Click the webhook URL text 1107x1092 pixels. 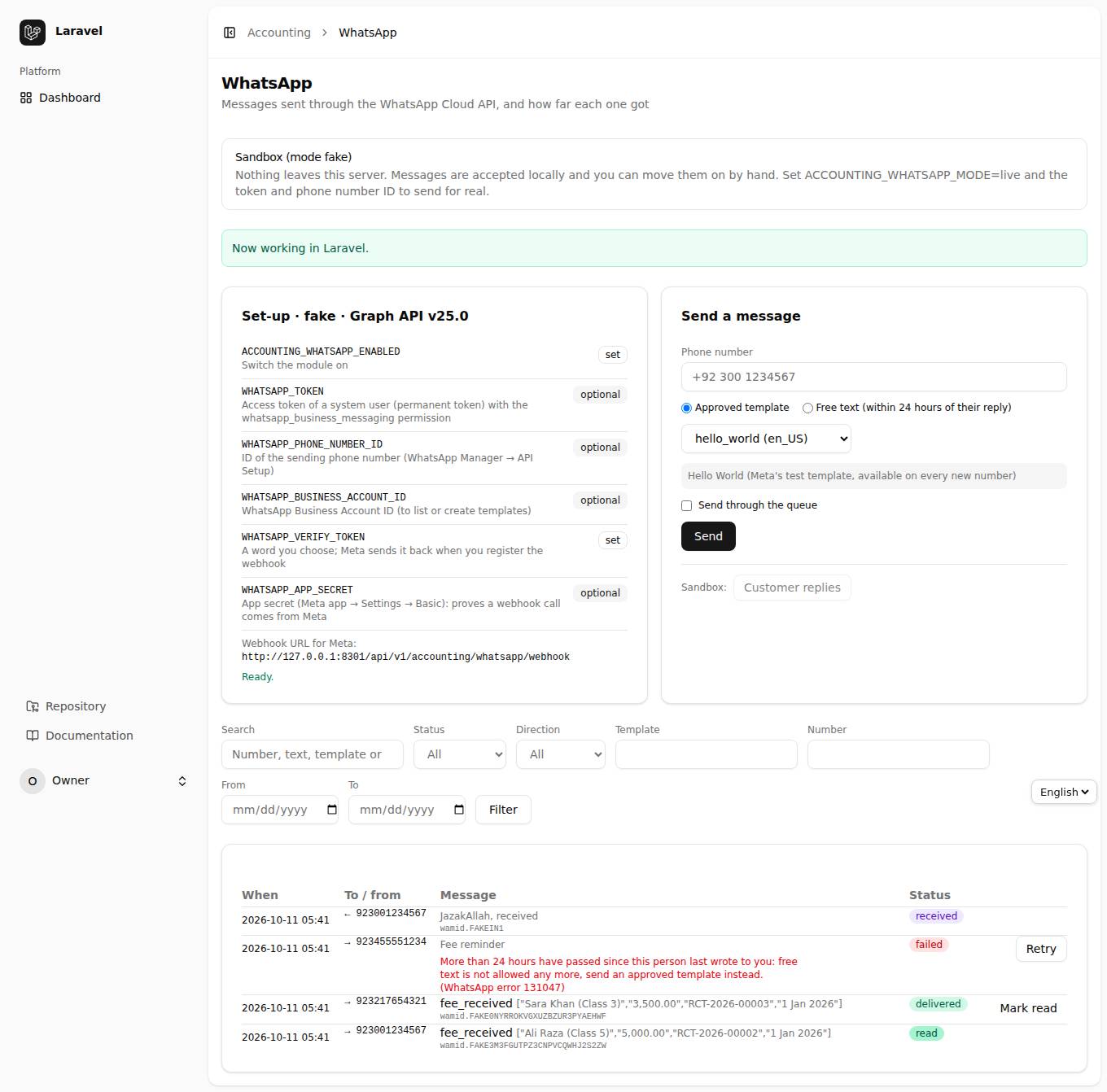[405, 657]
